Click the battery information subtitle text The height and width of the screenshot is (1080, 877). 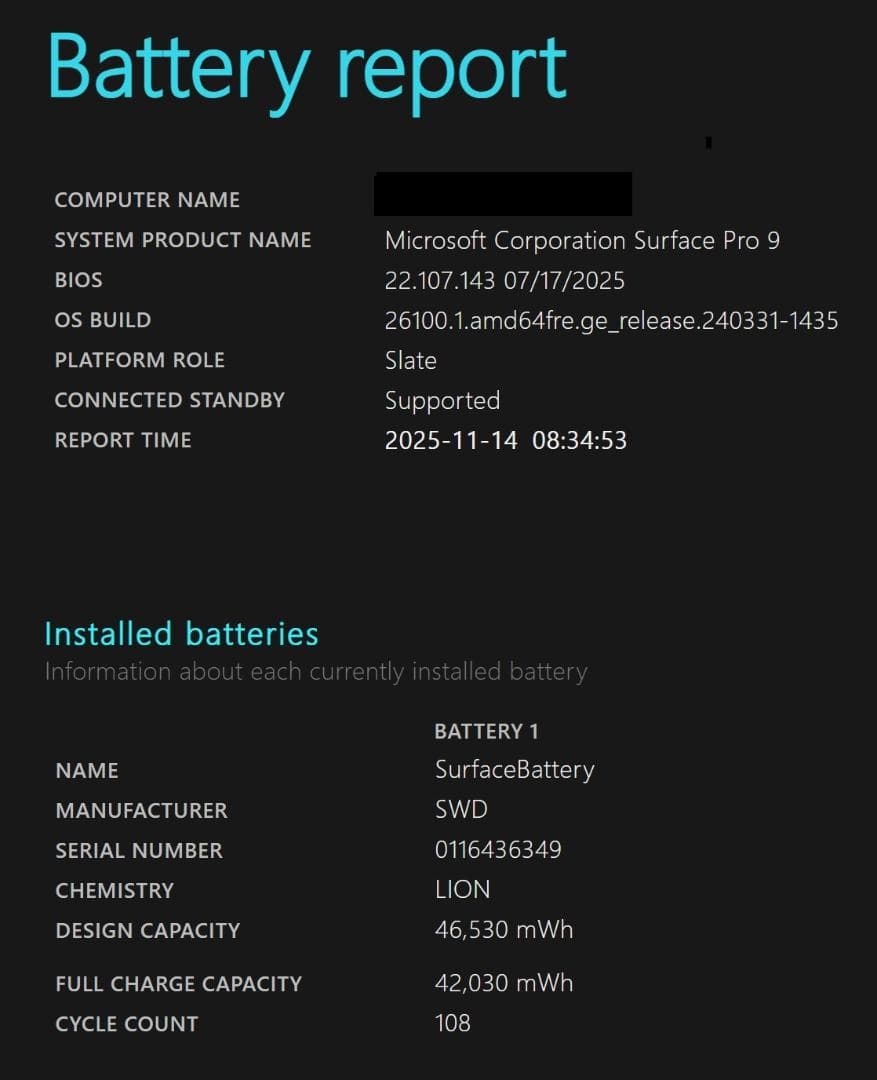tap(315, 671)
